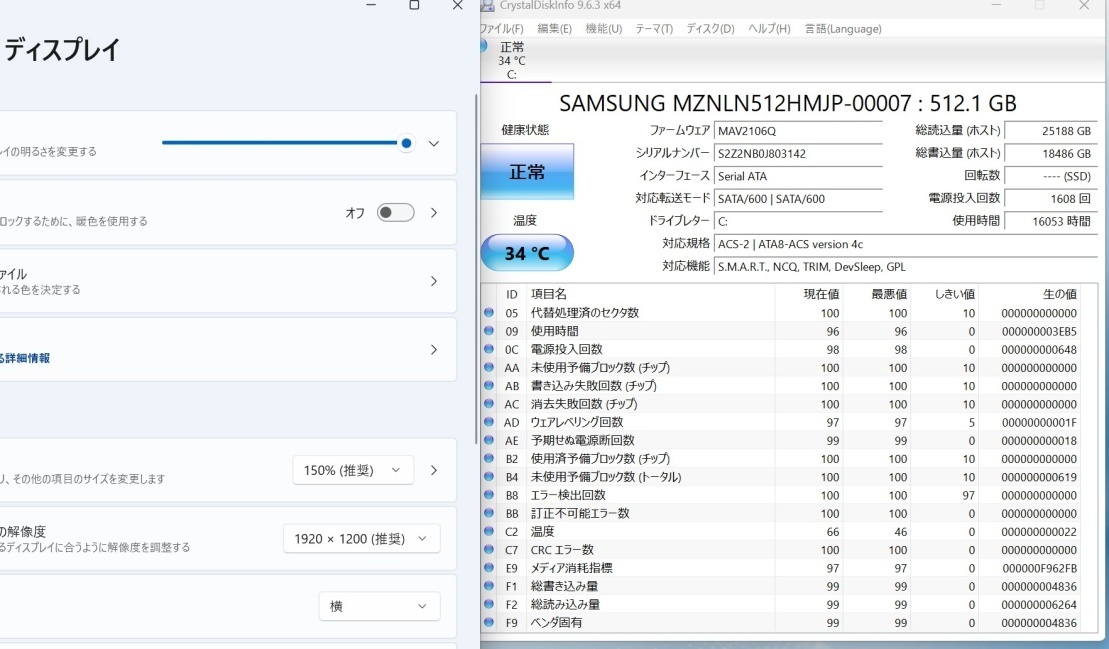Click status icon for 09 使用時間 row
1109x649 pixels.
(488, 331)
